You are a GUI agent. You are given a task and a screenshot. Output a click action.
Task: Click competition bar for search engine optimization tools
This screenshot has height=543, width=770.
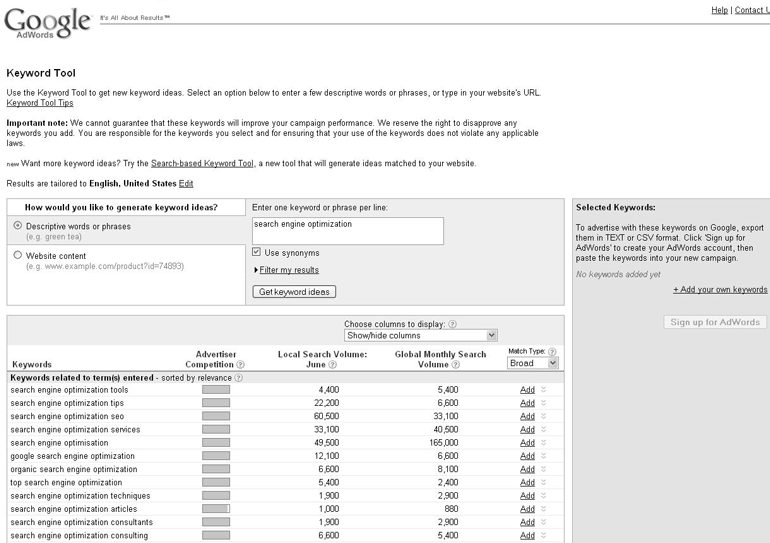pos(216,389)
